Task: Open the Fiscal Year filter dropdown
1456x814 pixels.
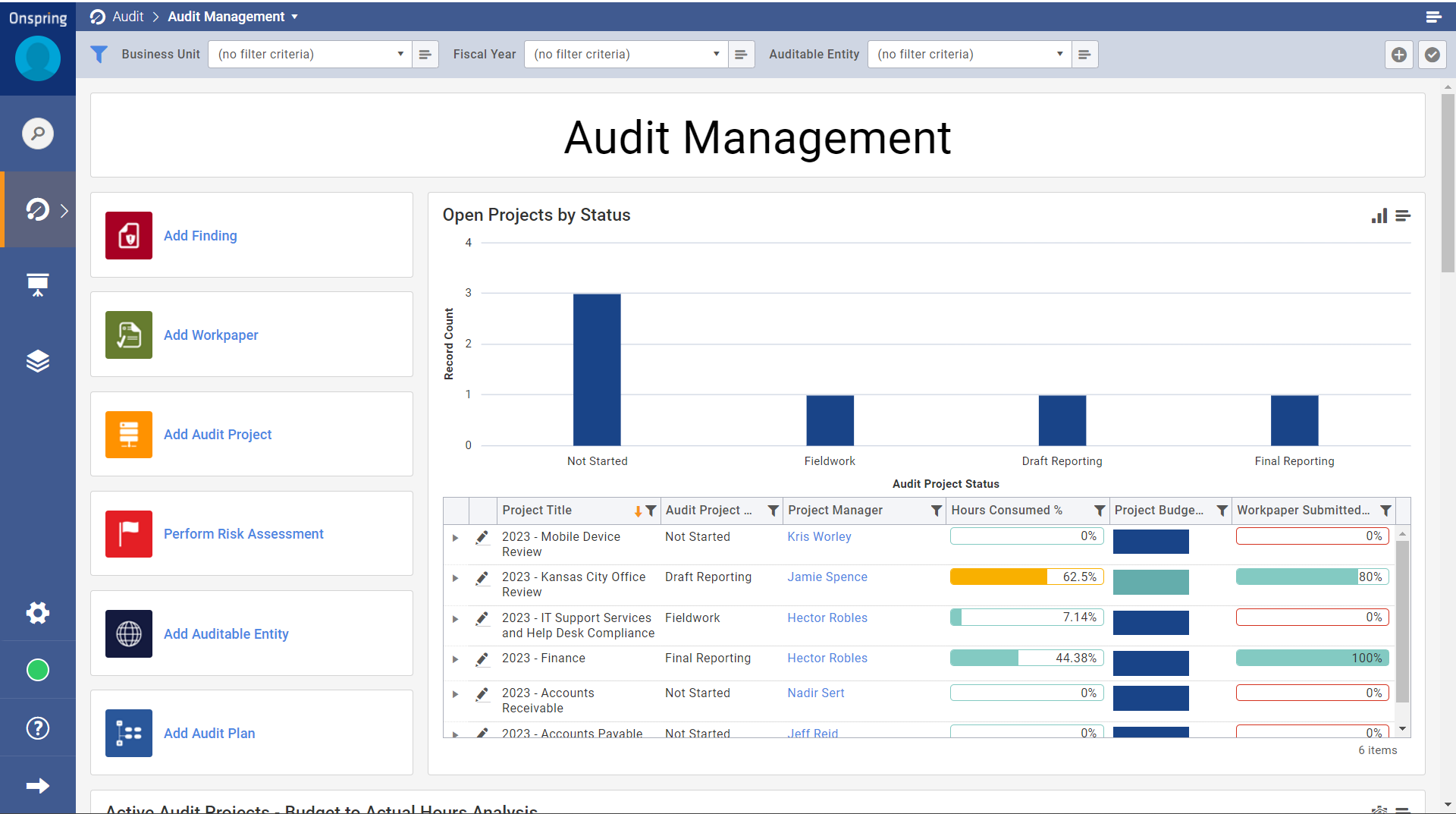Action: [626, 55]
